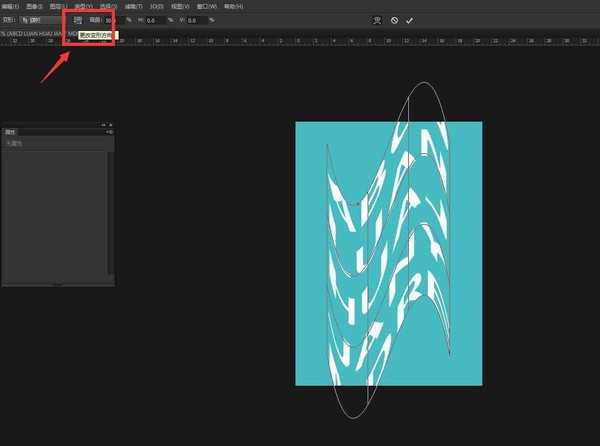The width and height of the screenshot is (600, 446).
Task: Click the Properties panel vertical scrollbar
Action: tap(110, 210)
